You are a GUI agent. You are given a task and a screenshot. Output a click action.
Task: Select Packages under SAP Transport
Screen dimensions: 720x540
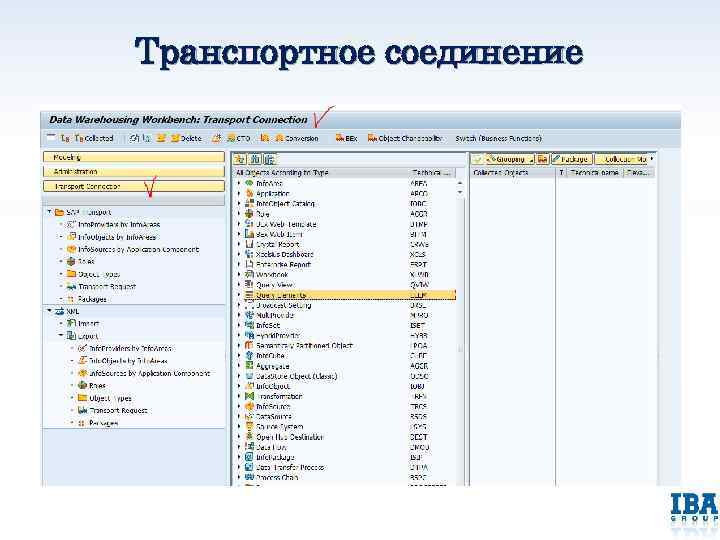92,299
